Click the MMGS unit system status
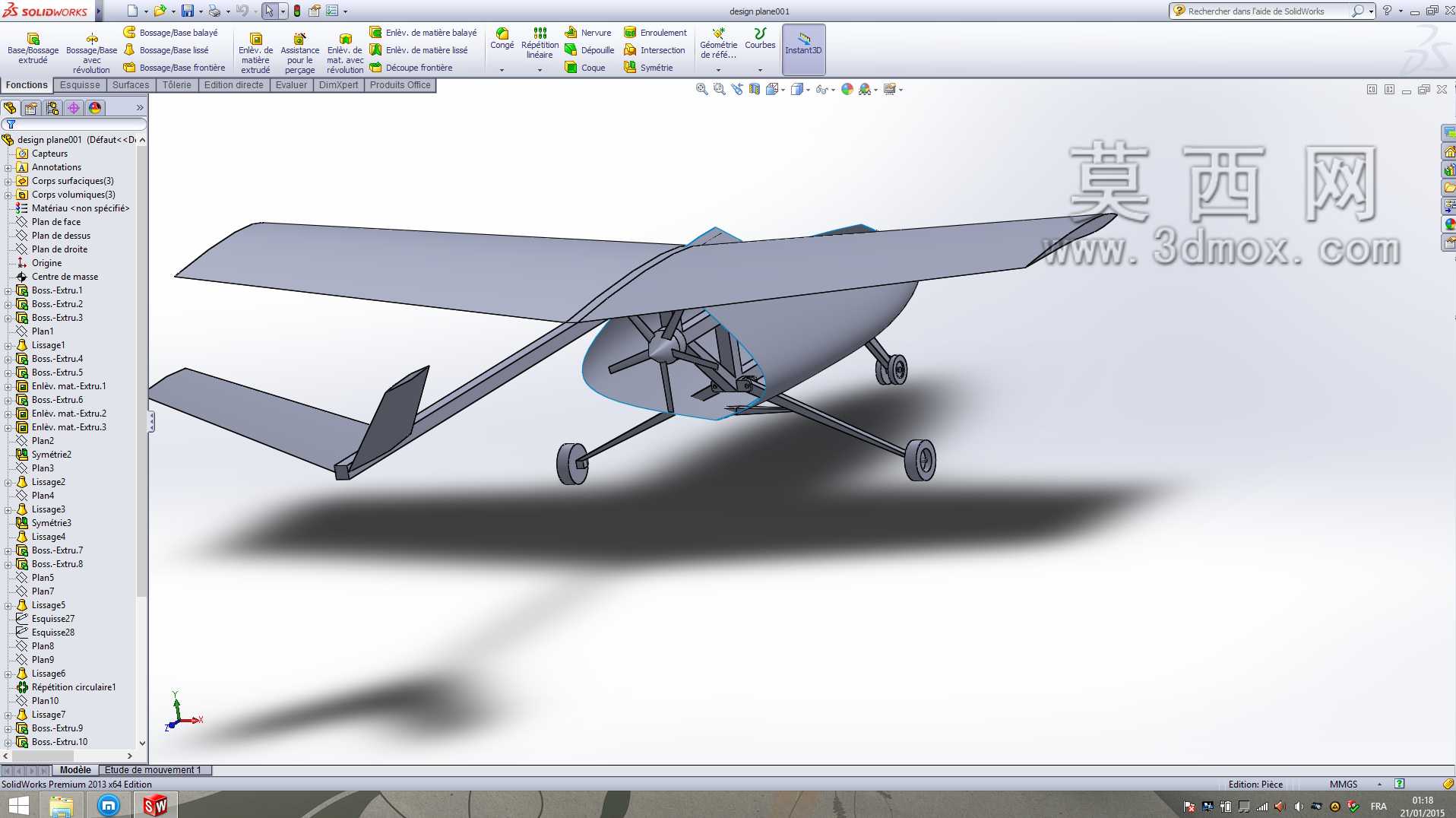Screen dimensions: 1456x818 [x=1344, y=785]
